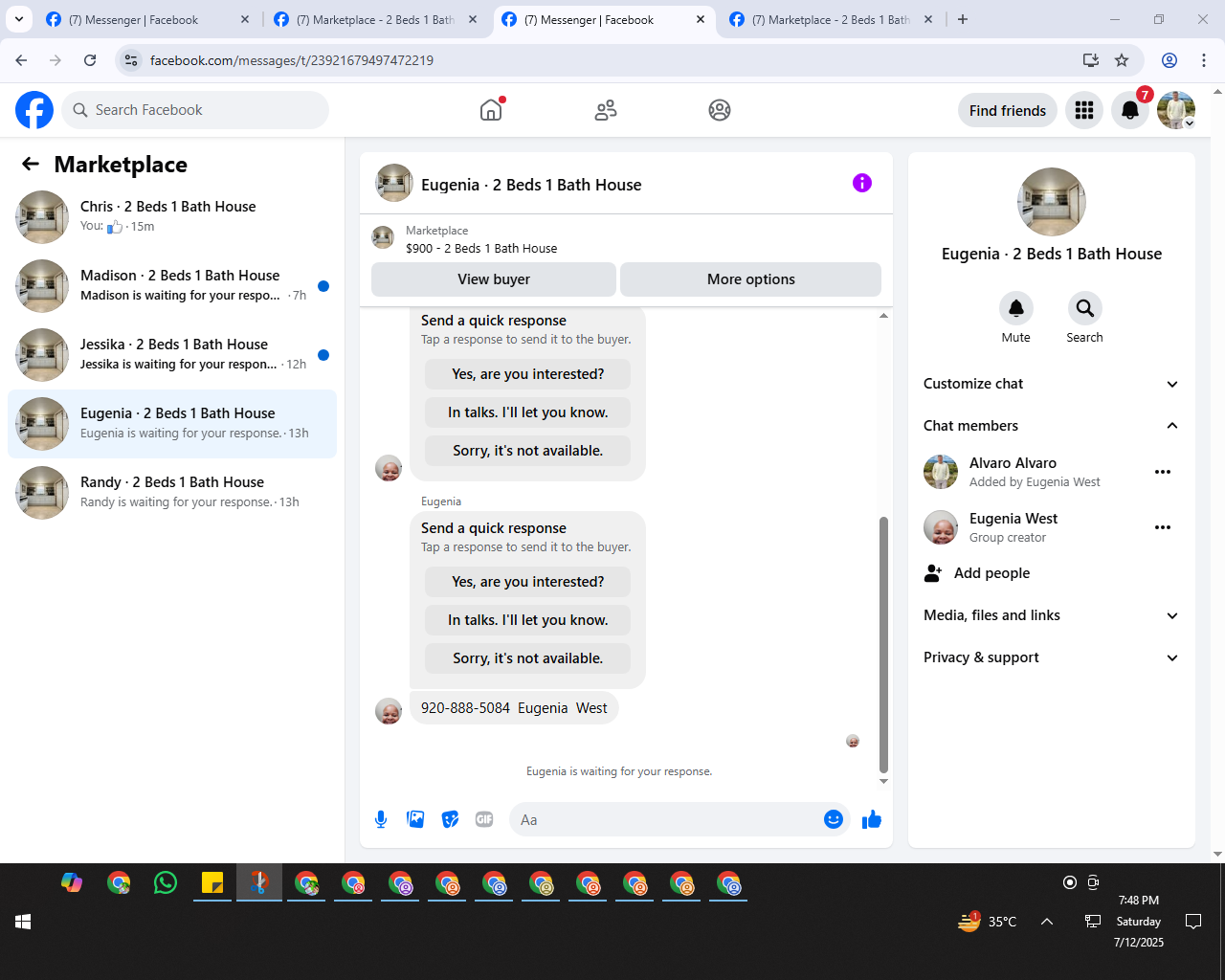Click Add people icon
Image resolution: width=1225 pixels, height=980 pixels.
point(933,573)
